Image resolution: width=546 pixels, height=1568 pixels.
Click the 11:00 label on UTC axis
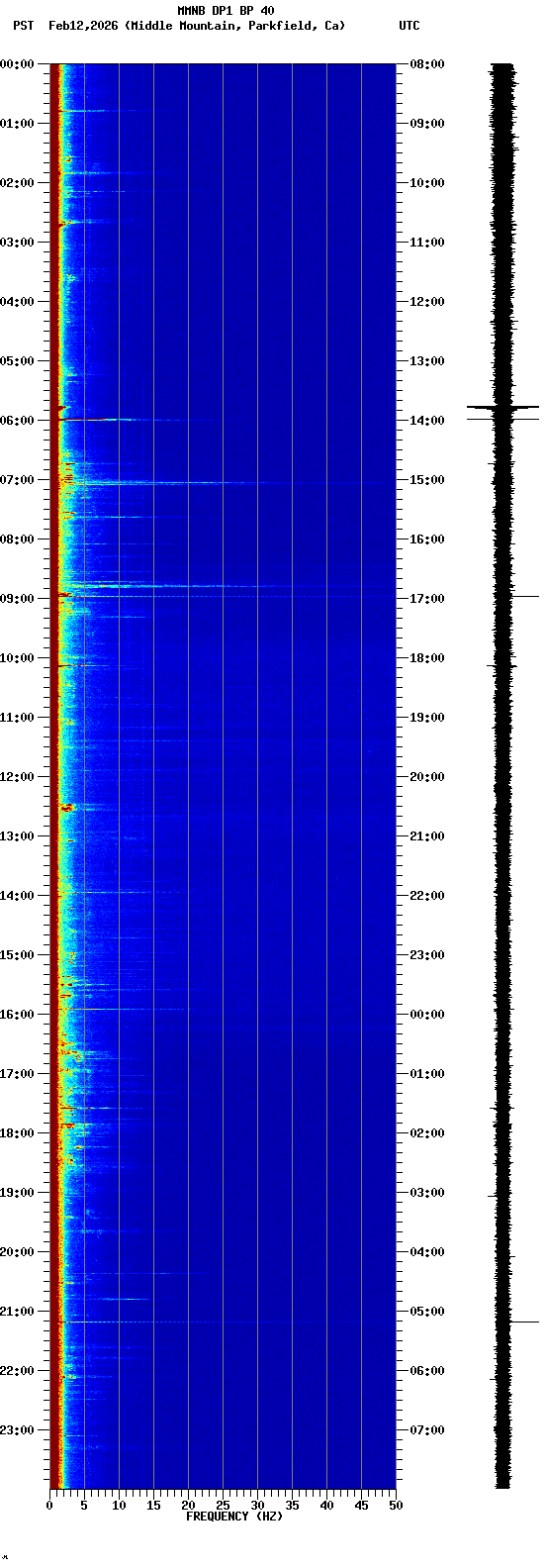[x=427, y=243]
